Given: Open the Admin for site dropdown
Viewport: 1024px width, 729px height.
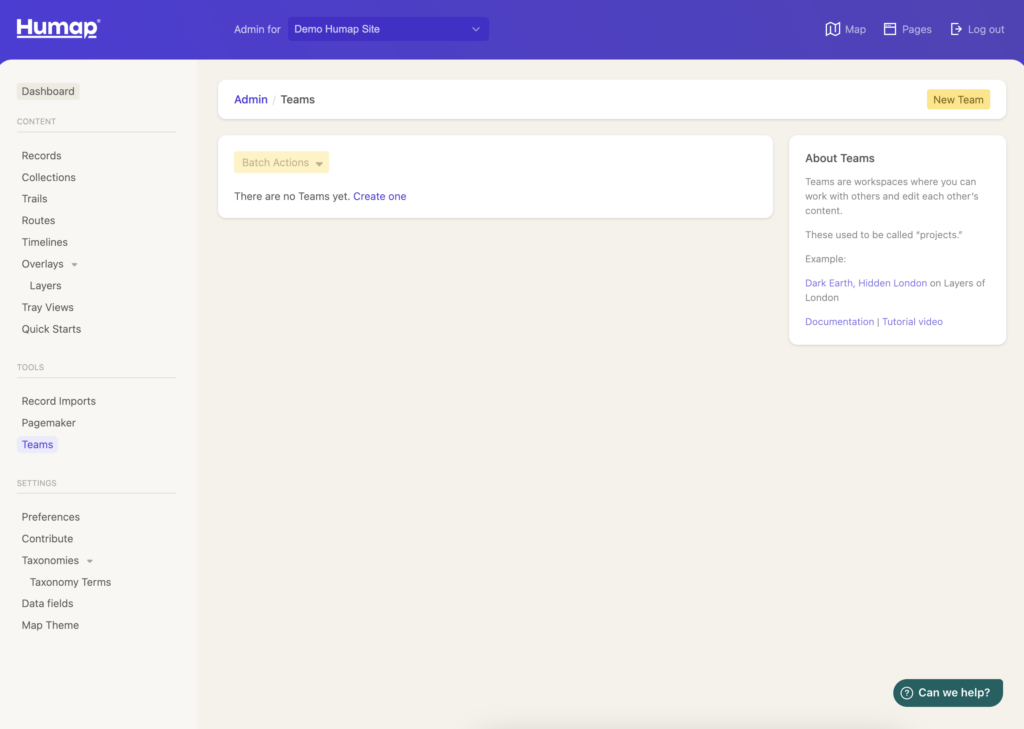Looking at the screenshot, I should [x=388, y=29].
